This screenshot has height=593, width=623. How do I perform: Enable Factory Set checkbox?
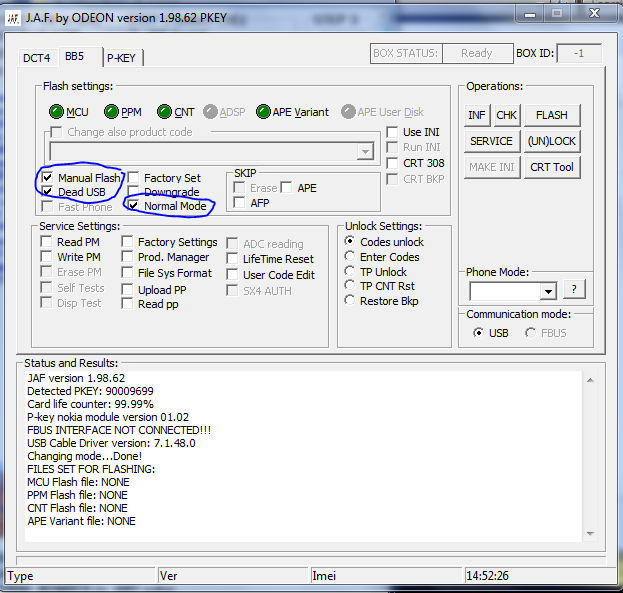tap(133, 177)
